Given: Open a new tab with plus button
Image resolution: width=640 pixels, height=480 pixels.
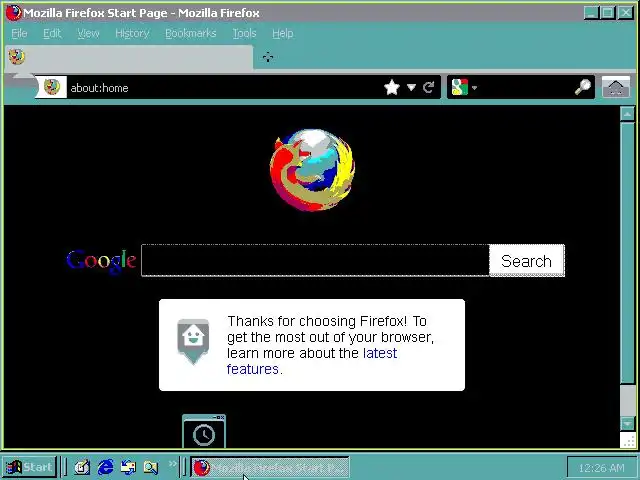Looking at the screenshot, I should 268,57.
